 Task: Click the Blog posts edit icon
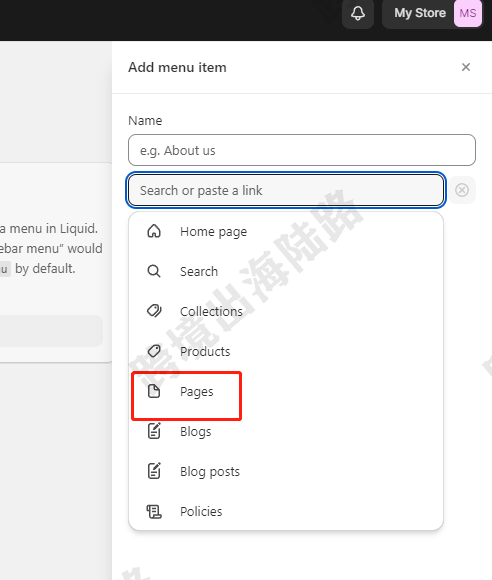tap(154, 471)
